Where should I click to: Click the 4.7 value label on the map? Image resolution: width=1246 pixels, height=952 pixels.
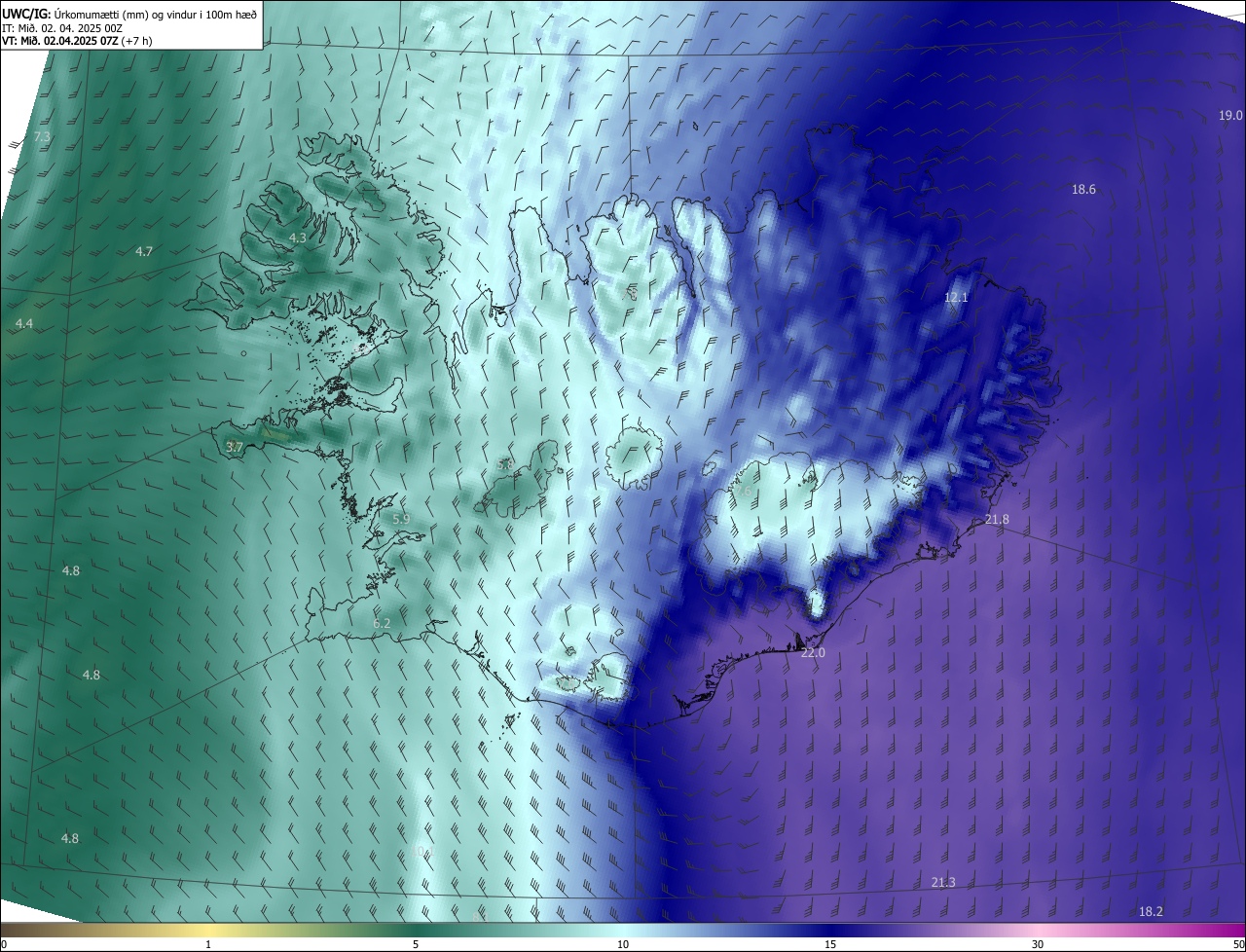pos(144,251)
